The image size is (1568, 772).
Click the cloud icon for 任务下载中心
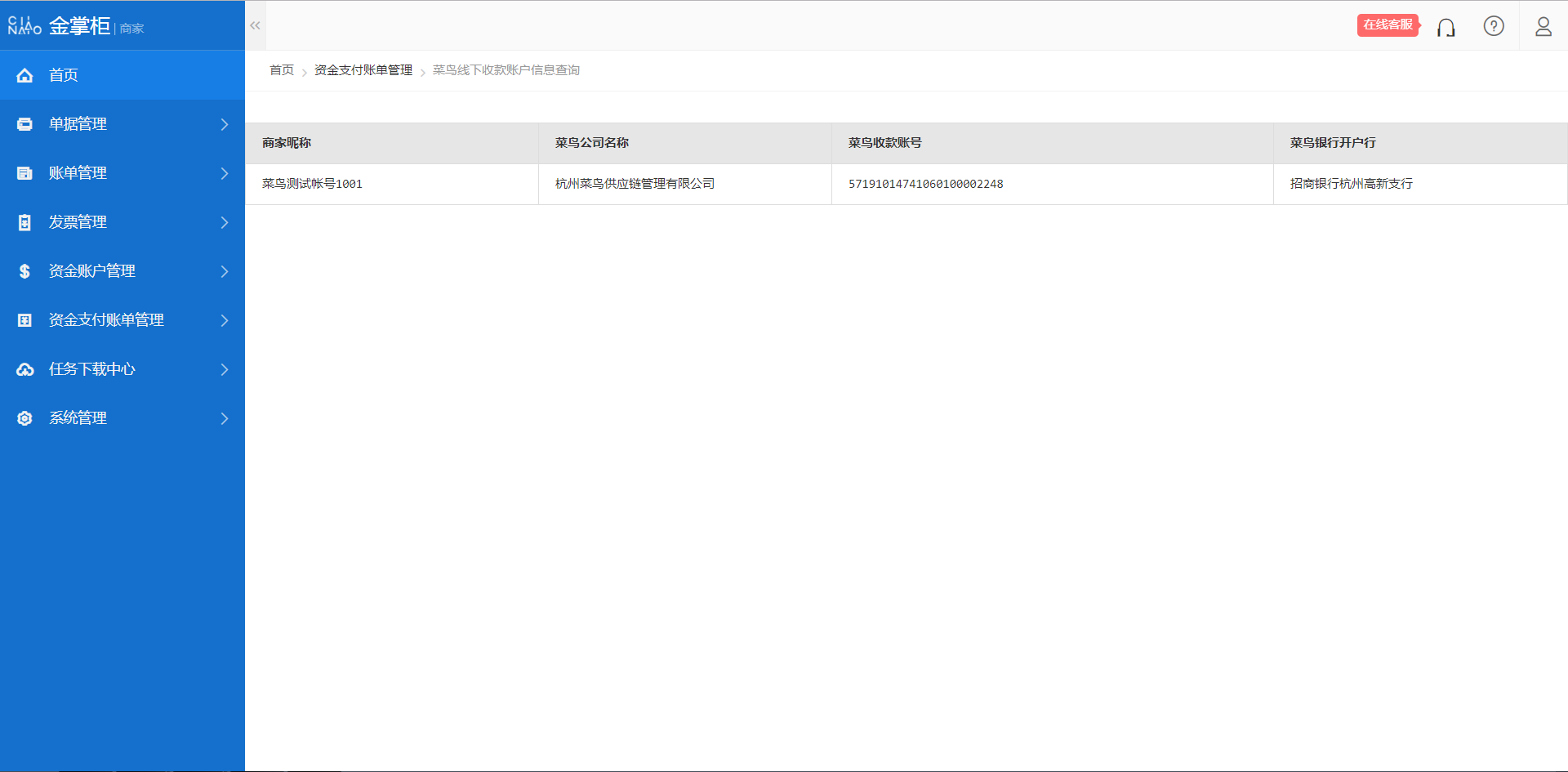coord(24,369)
